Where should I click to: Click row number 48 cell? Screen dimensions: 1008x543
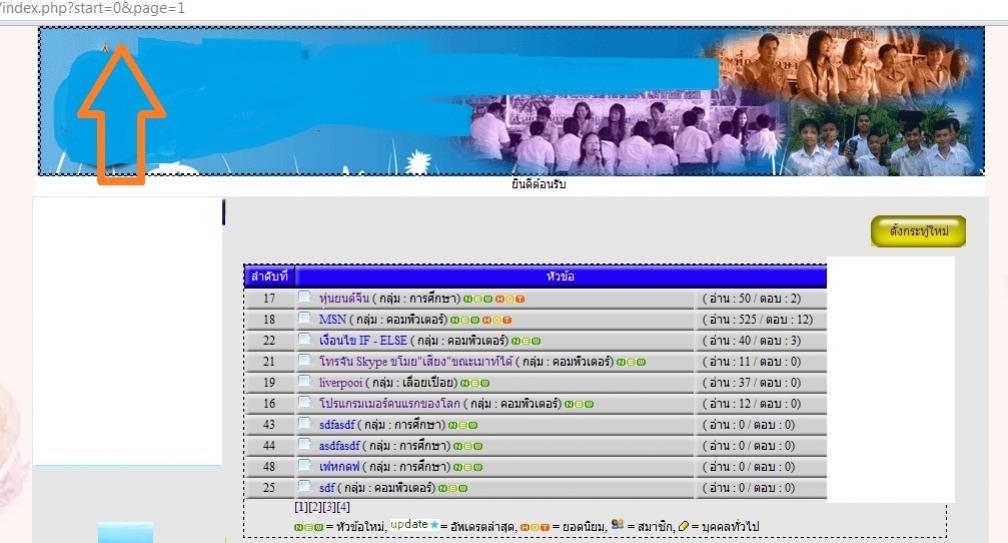pos(269,467)
